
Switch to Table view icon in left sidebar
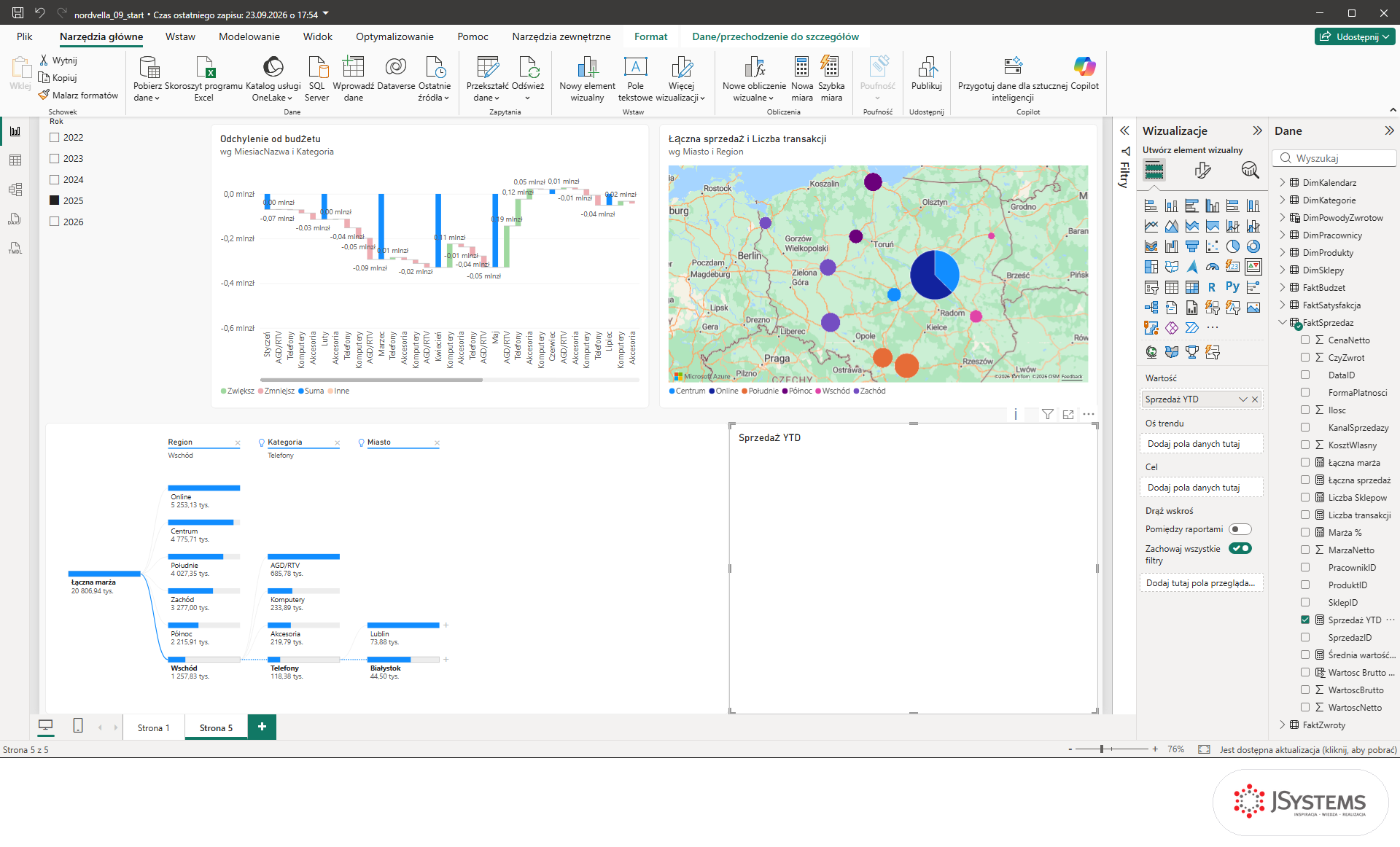point(15,160)
